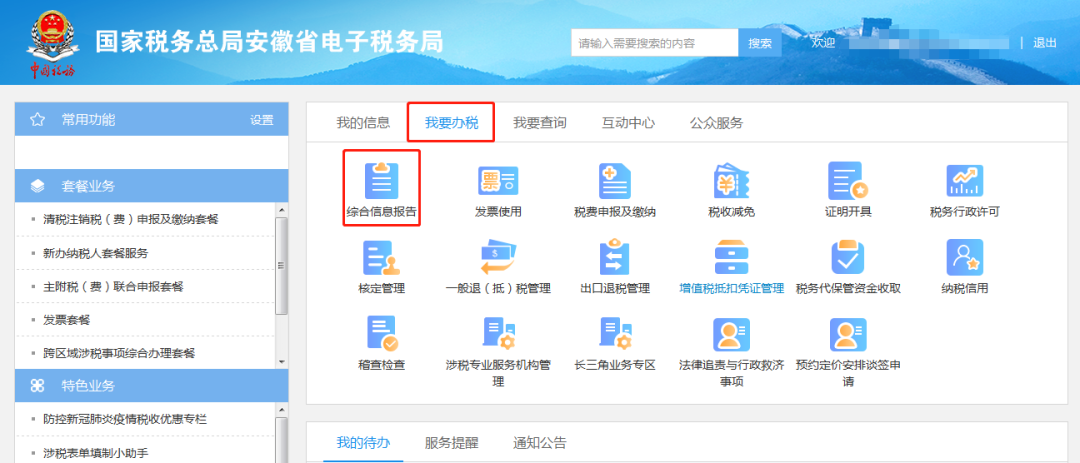Open 涉税表单填制小助手
The width and height of the screenshot is (1080, 463).
click(x=95, y=453)
